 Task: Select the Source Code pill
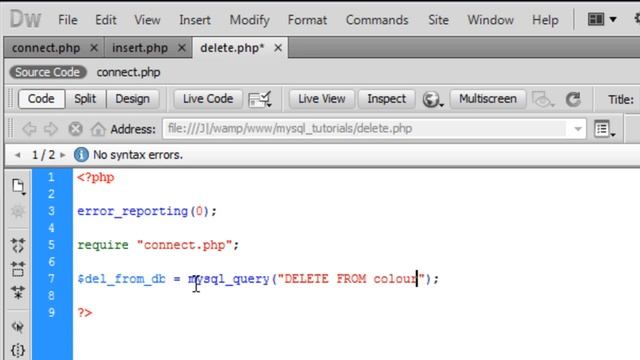[x=48, y=72]
